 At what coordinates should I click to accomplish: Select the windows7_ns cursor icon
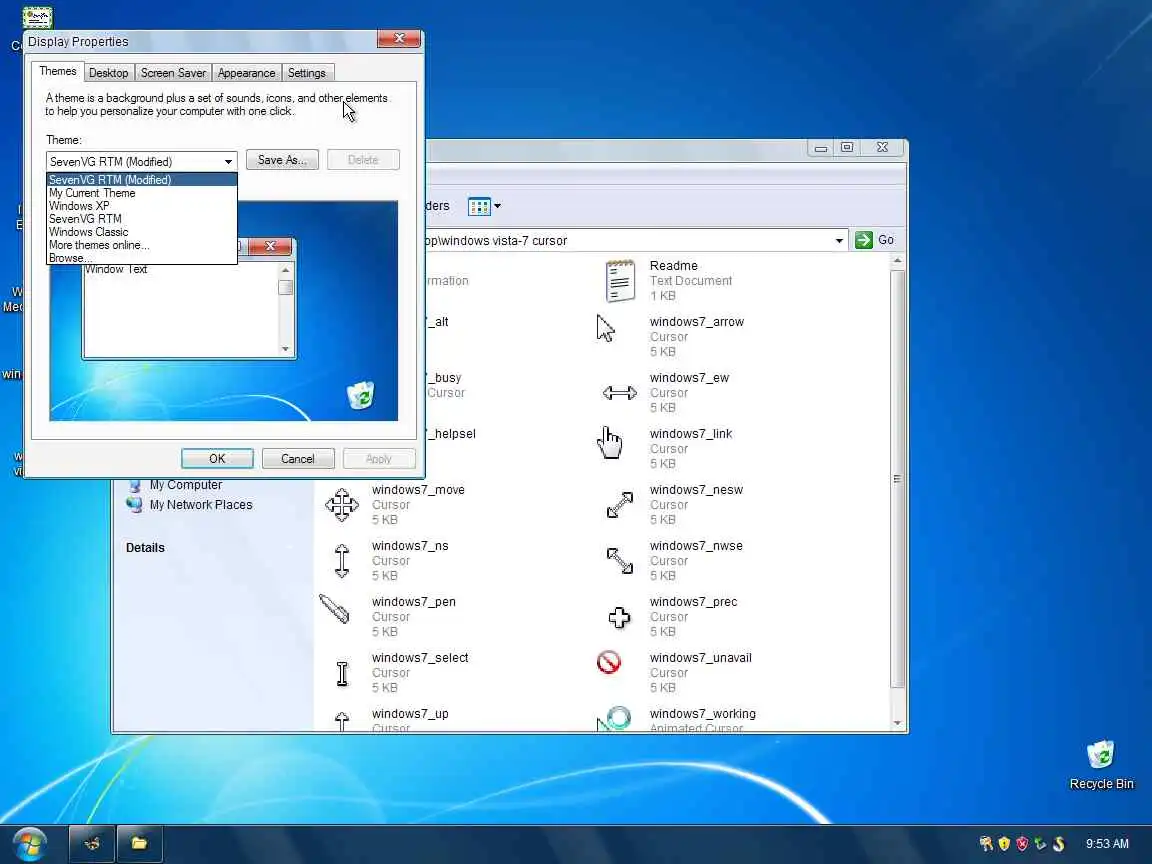click(x=342, y=561)
